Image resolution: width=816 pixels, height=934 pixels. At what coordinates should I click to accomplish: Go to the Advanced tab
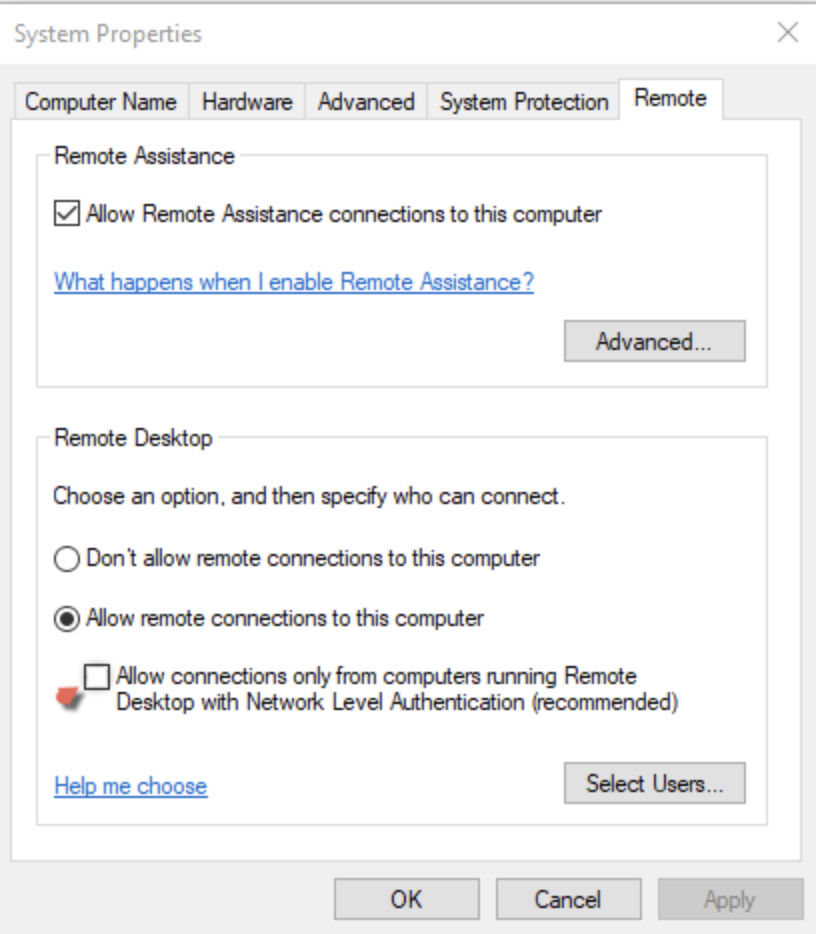click(x=366, y=102)
